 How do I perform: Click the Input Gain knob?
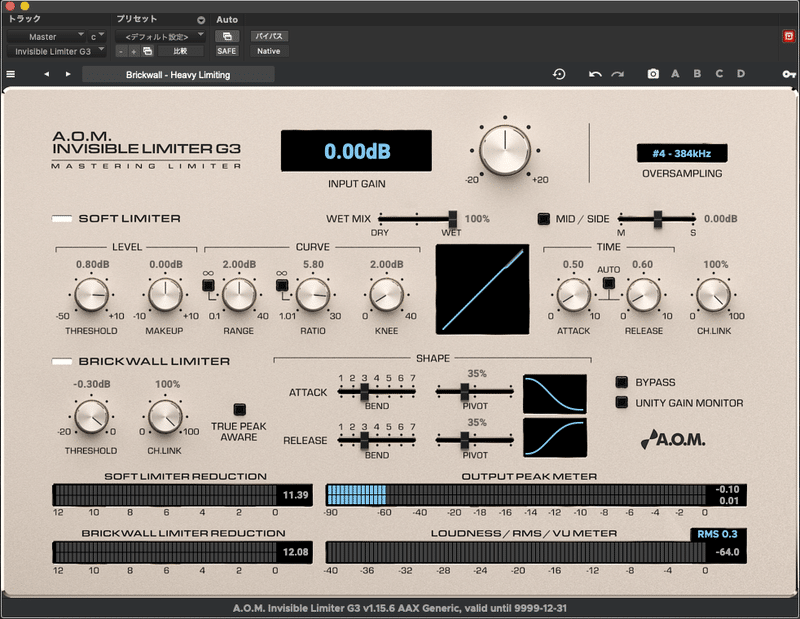tap(505, 151)
